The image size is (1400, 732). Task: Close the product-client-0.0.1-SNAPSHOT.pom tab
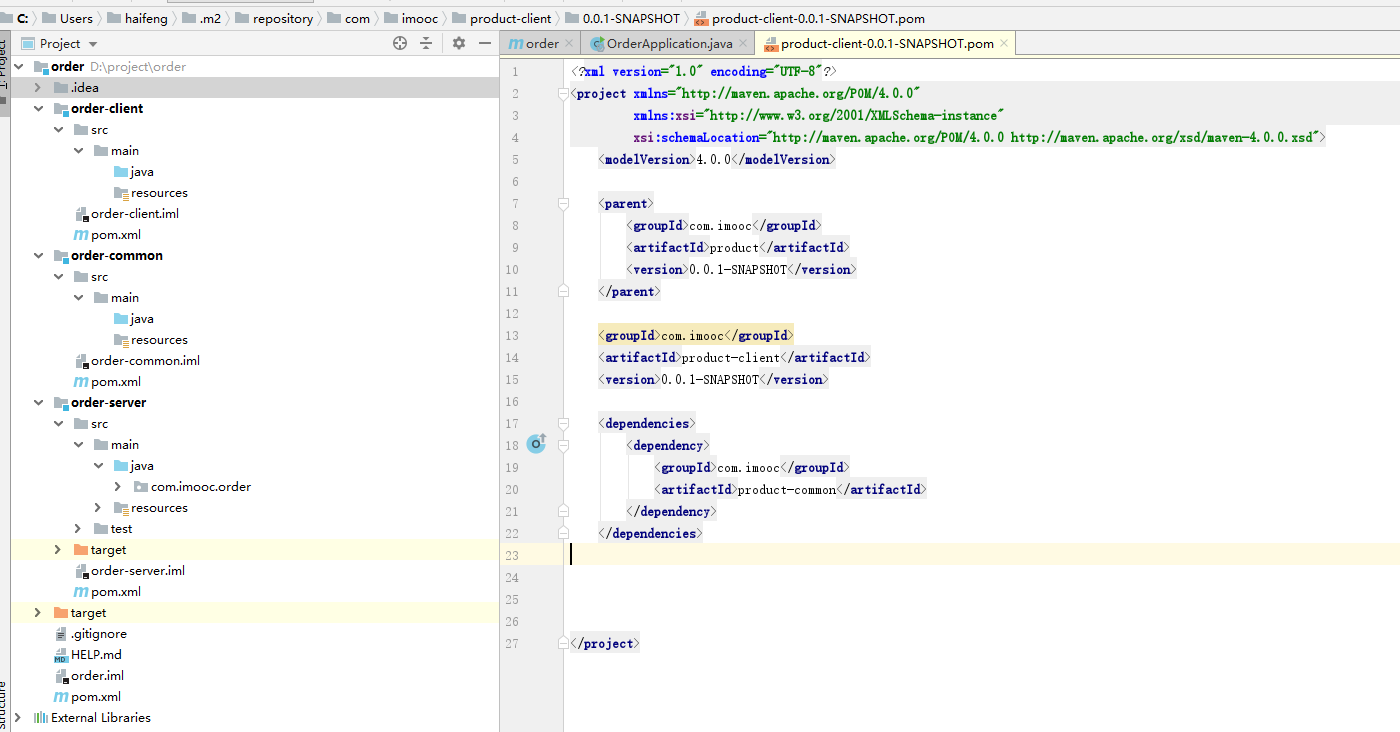coord(1004,43)
